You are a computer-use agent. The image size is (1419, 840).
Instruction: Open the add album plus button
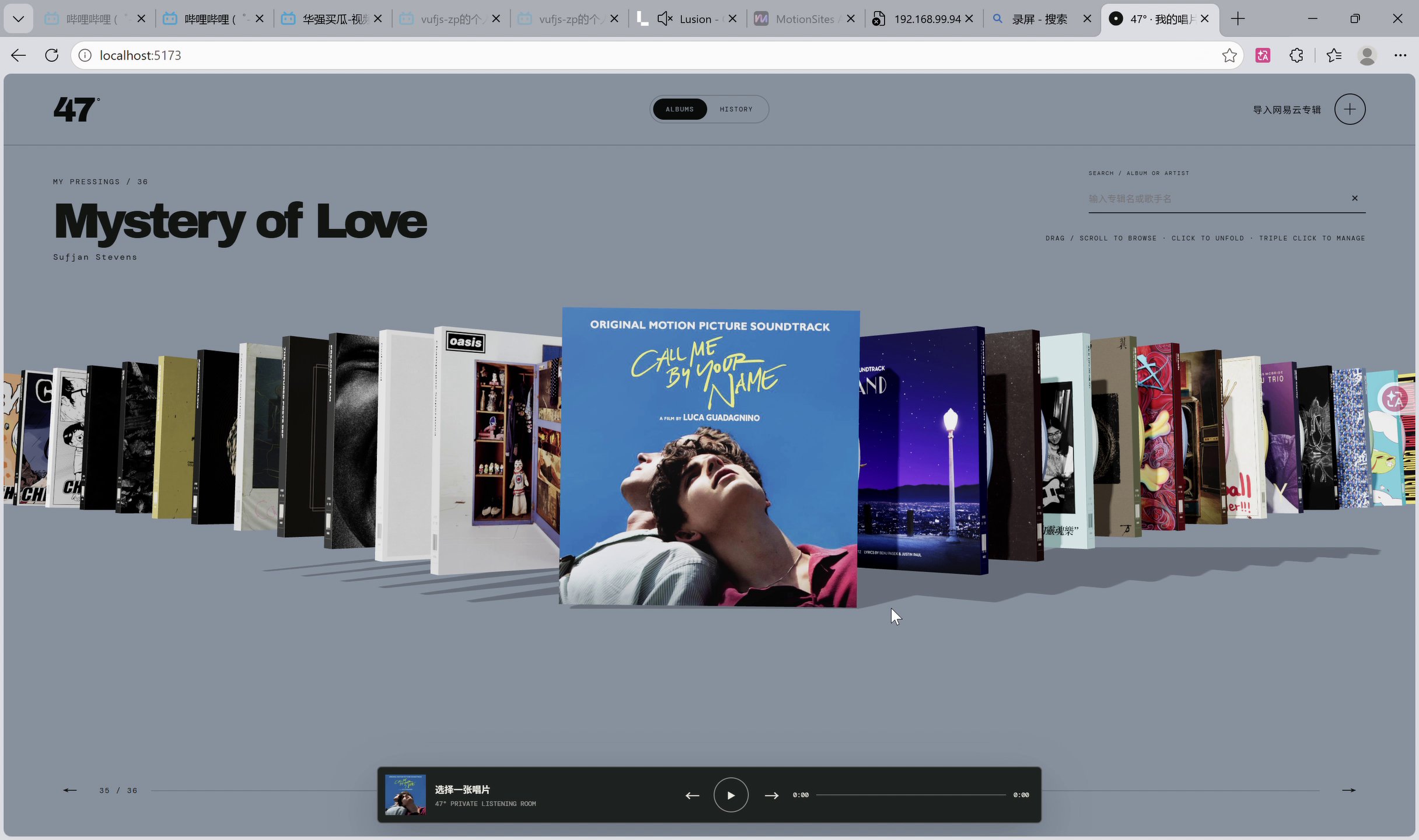tap(1350, 109)
